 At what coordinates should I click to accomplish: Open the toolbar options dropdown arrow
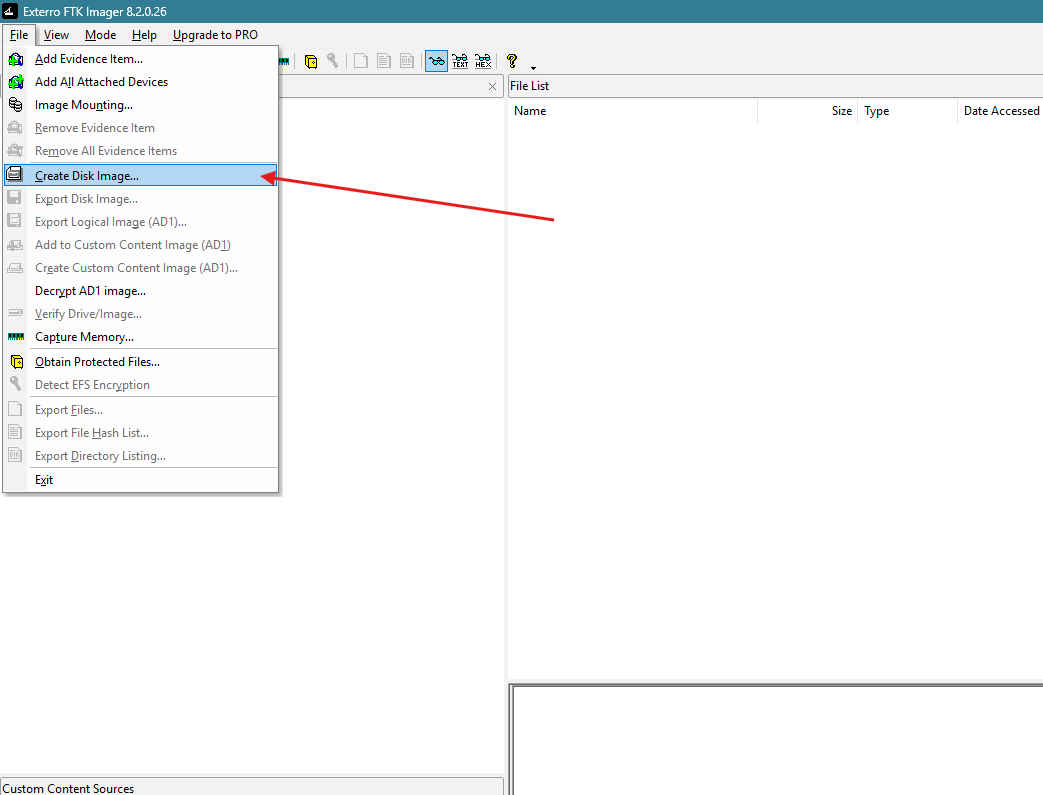click(533, 68)
